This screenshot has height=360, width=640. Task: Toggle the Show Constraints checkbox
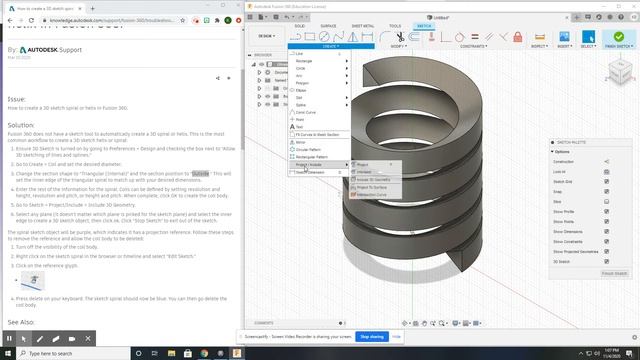point(607,242)
